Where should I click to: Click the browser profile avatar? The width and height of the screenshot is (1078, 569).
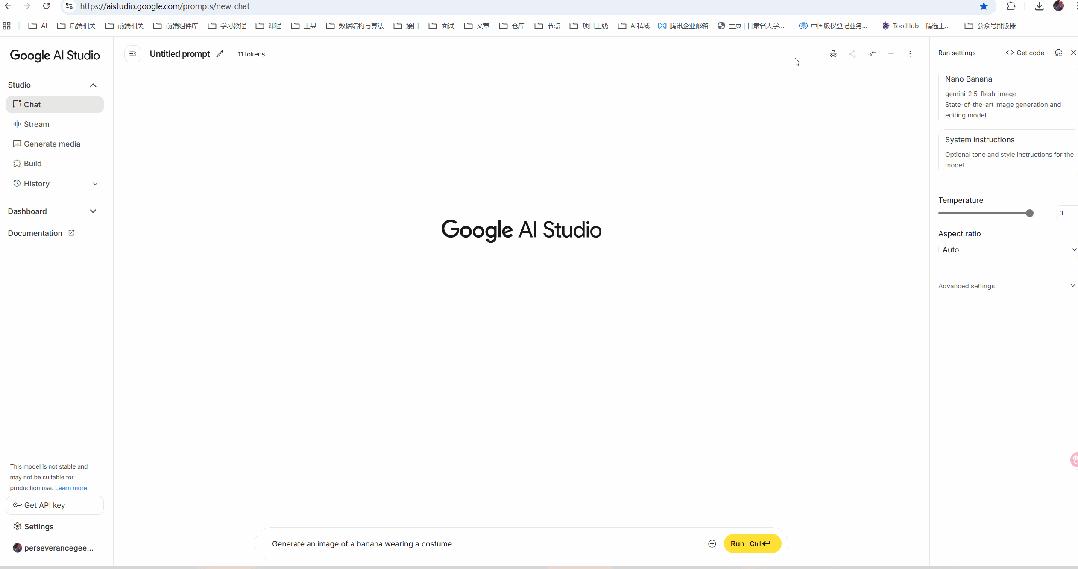pyautogui.click(x=1058, y=6)
